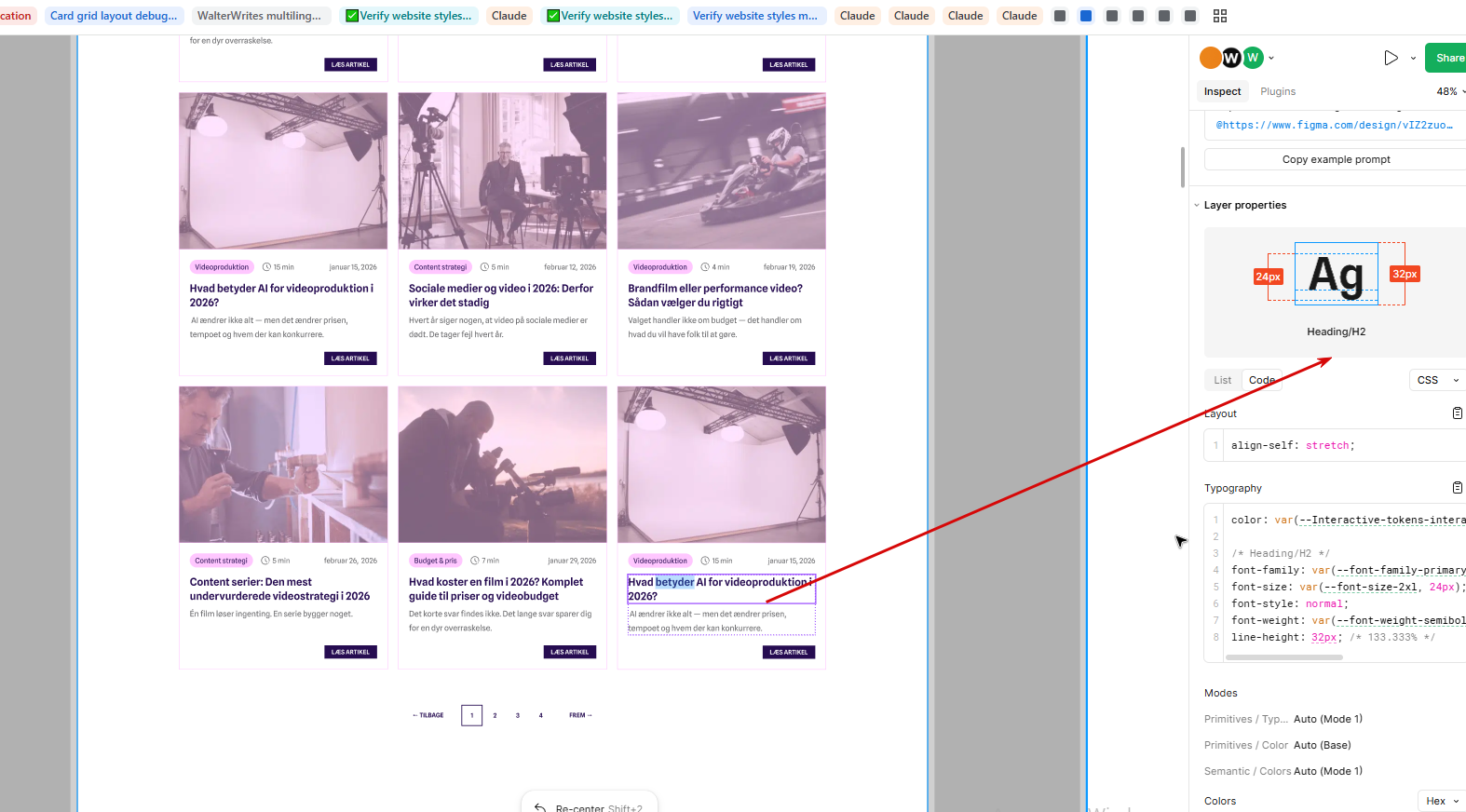The width and height of the screenshot is (1466, 812).
Task: Open the Hex color format dropdown
Action: [1442, 801]
